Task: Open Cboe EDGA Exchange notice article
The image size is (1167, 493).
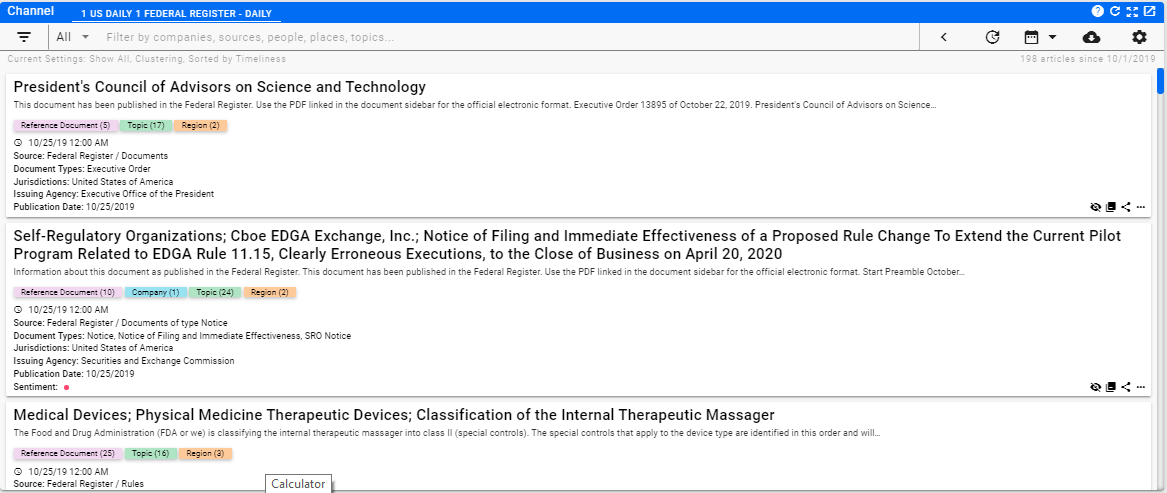Action: point(567,245)
